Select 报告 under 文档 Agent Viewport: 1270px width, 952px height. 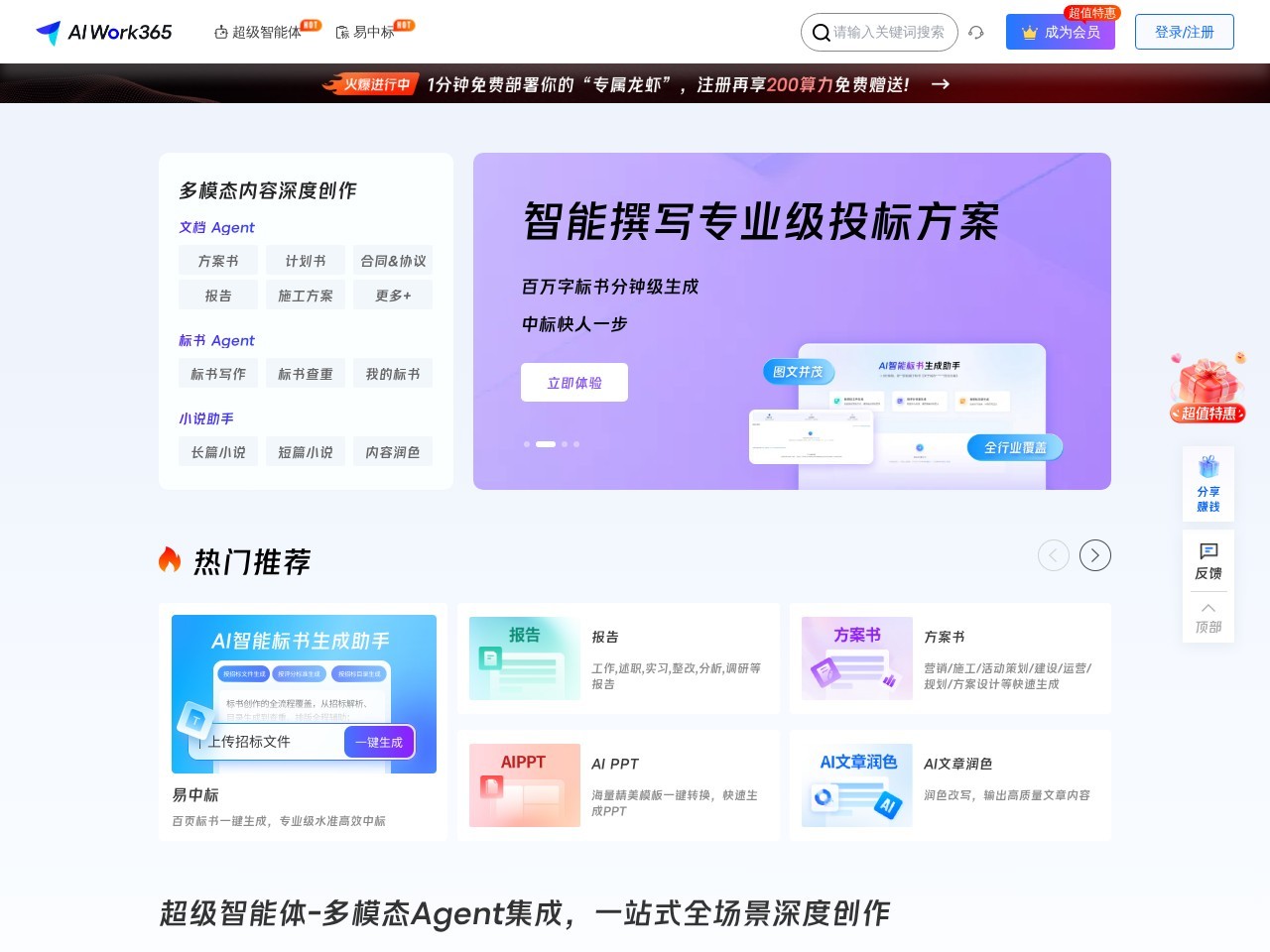tap(218, 296)
